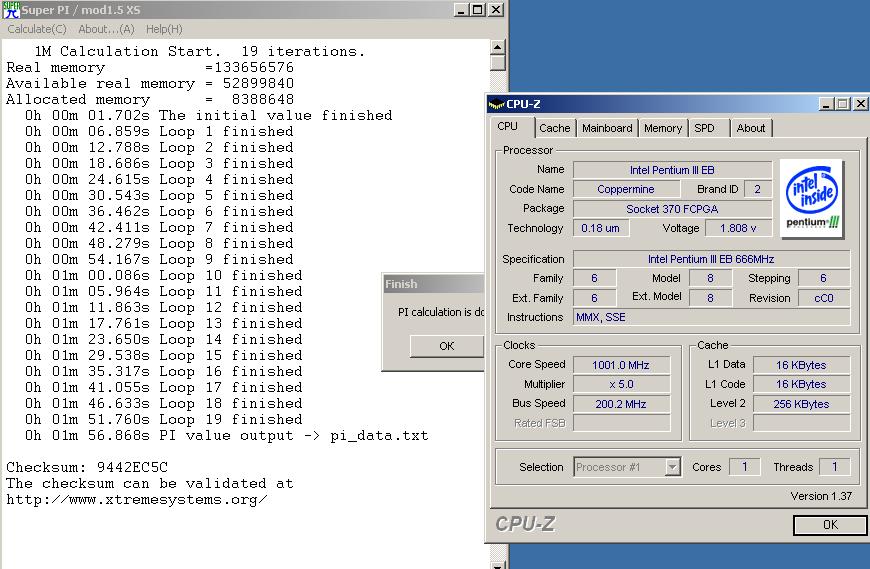Click the 'Allocated memory = 8388648' line
This screenshot has width=870, height=569.
click(150, 100)
